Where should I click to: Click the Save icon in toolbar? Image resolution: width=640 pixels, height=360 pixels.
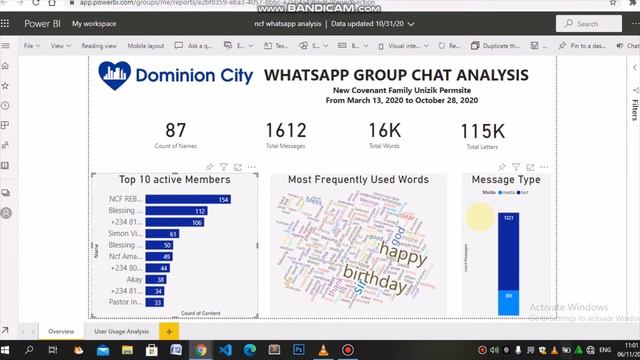534,46
